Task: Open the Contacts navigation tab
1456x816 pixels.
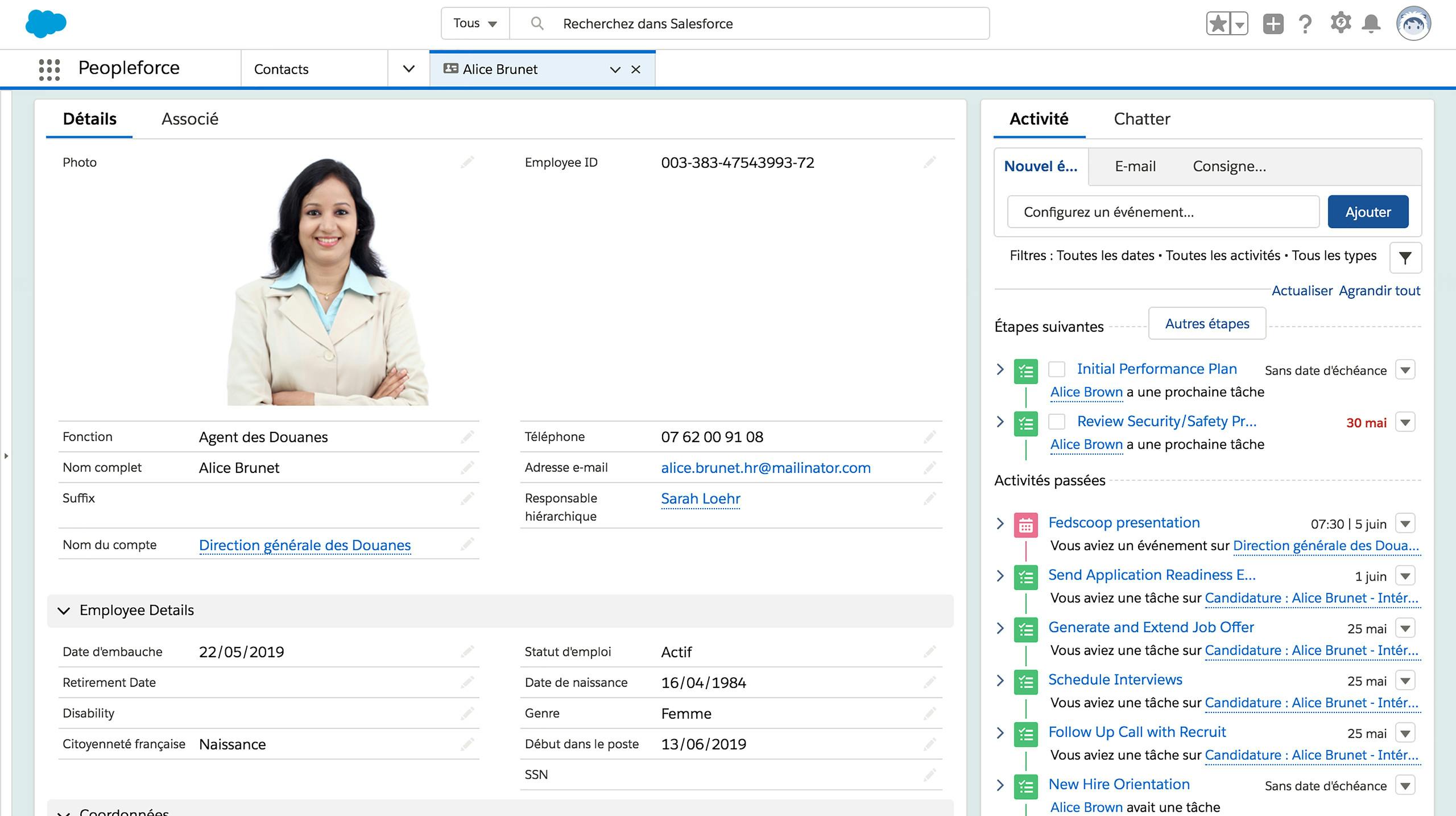Action: point(315,69)
